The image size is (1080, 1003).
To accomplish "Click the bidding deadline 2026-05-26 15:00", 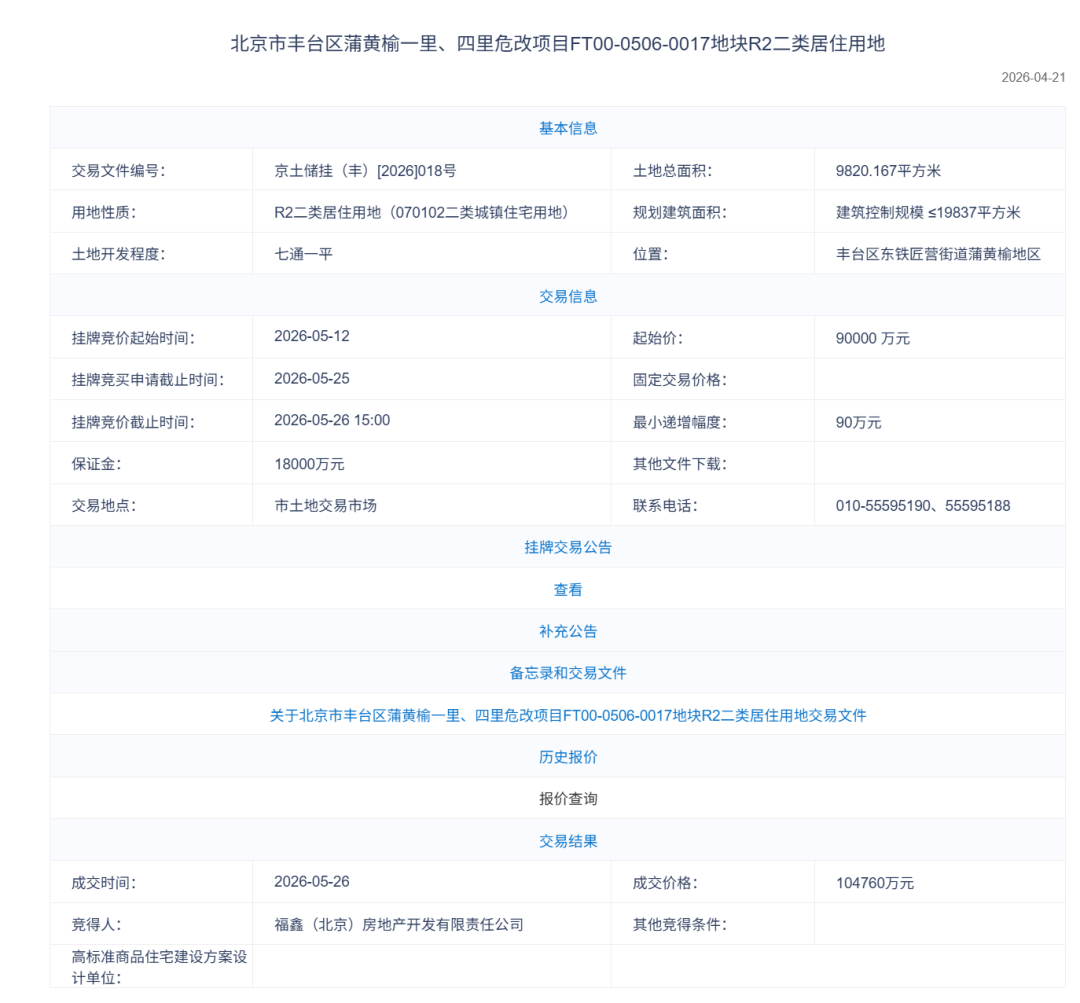I will [x=332, y=420].
